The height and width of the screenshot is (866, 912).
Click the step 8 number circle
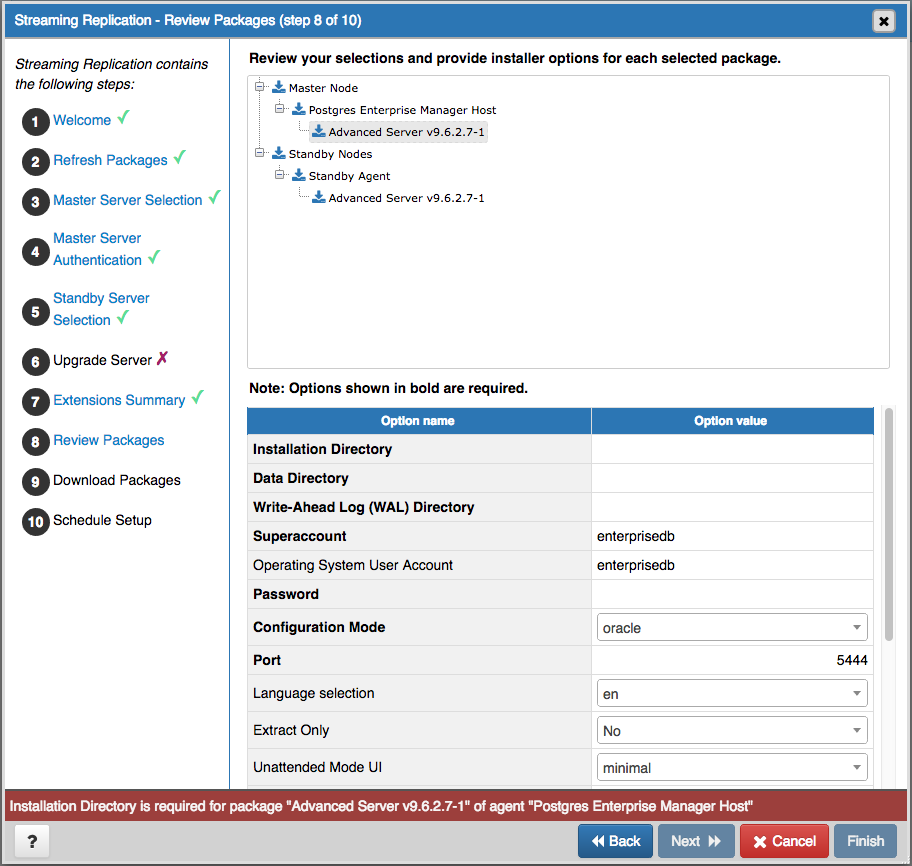coord(35,442)
